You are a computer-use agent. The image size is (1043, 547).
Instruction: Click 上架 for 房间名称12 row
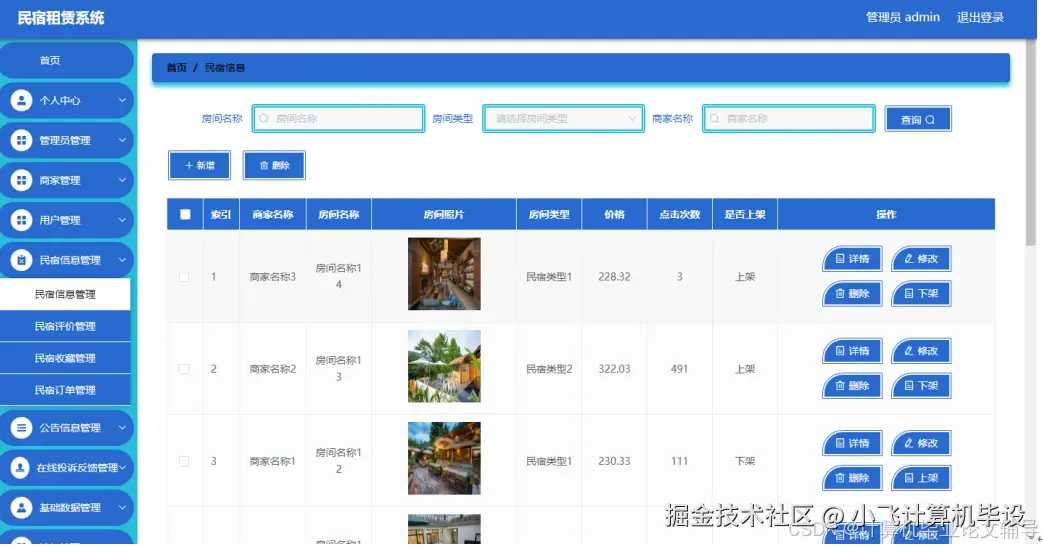tap(921, 478)
